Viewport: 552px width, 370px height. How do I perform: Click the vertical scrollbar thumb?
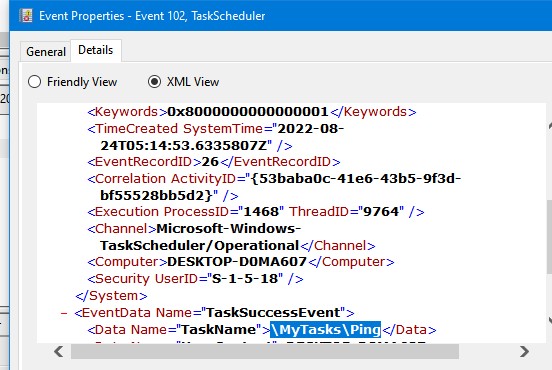(550, 237)
